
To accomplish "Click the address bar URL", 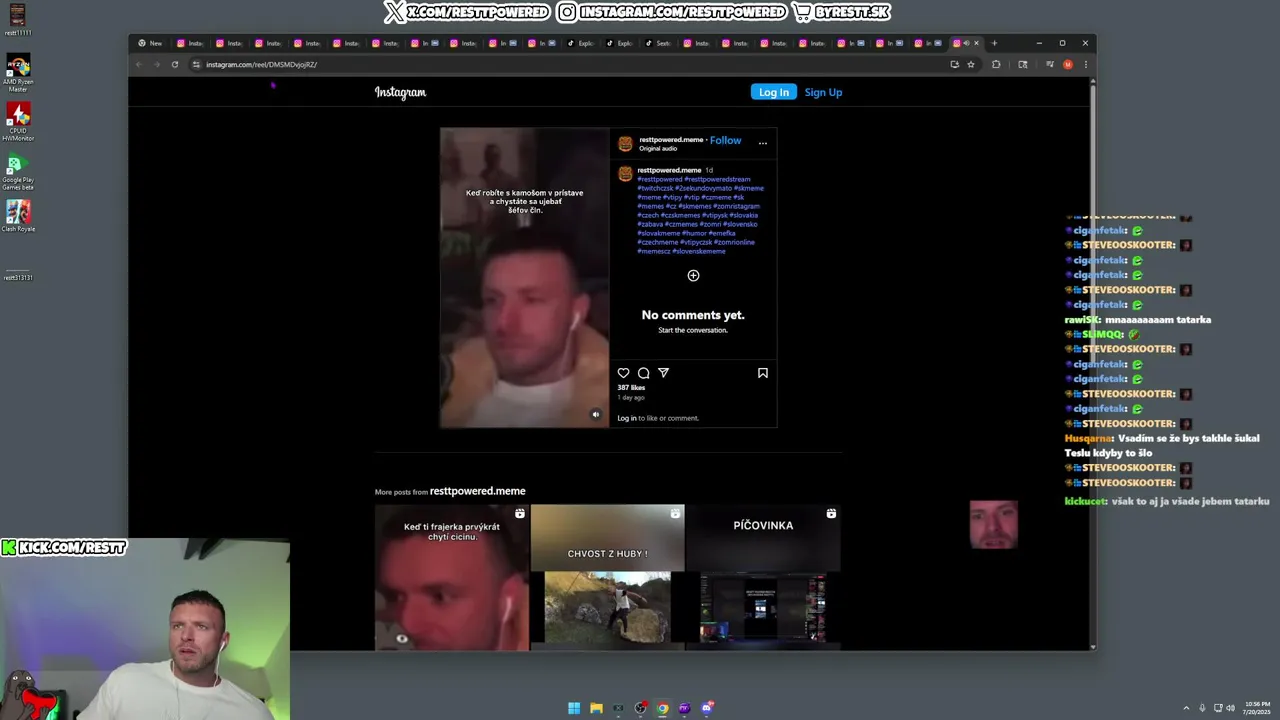I will click(262, 64).
